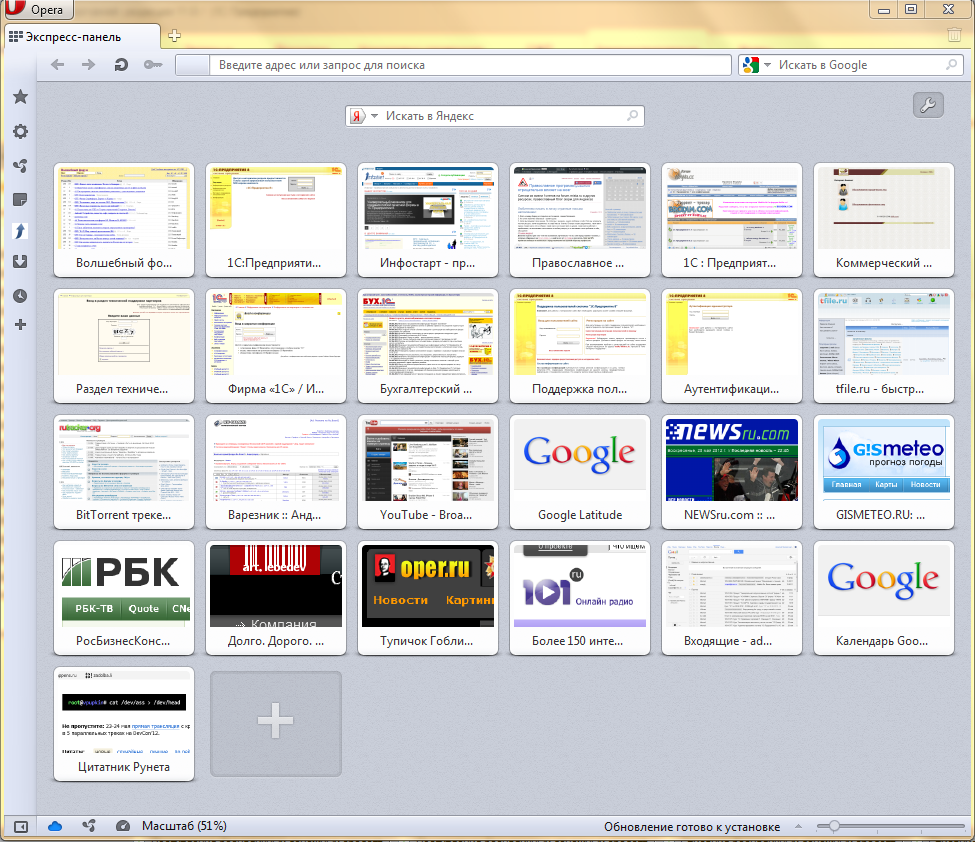Open the Bookmarks star panel
The width and height of the screenshot is (975, 842).
click(20, 96)
